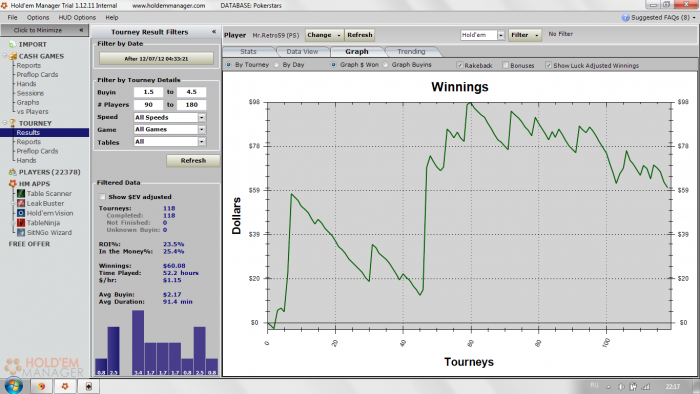Image resolution: width=700 pixels, height=394 pixels.
Task: Open the TableNinja app icon
Action: tap(21, 223)
